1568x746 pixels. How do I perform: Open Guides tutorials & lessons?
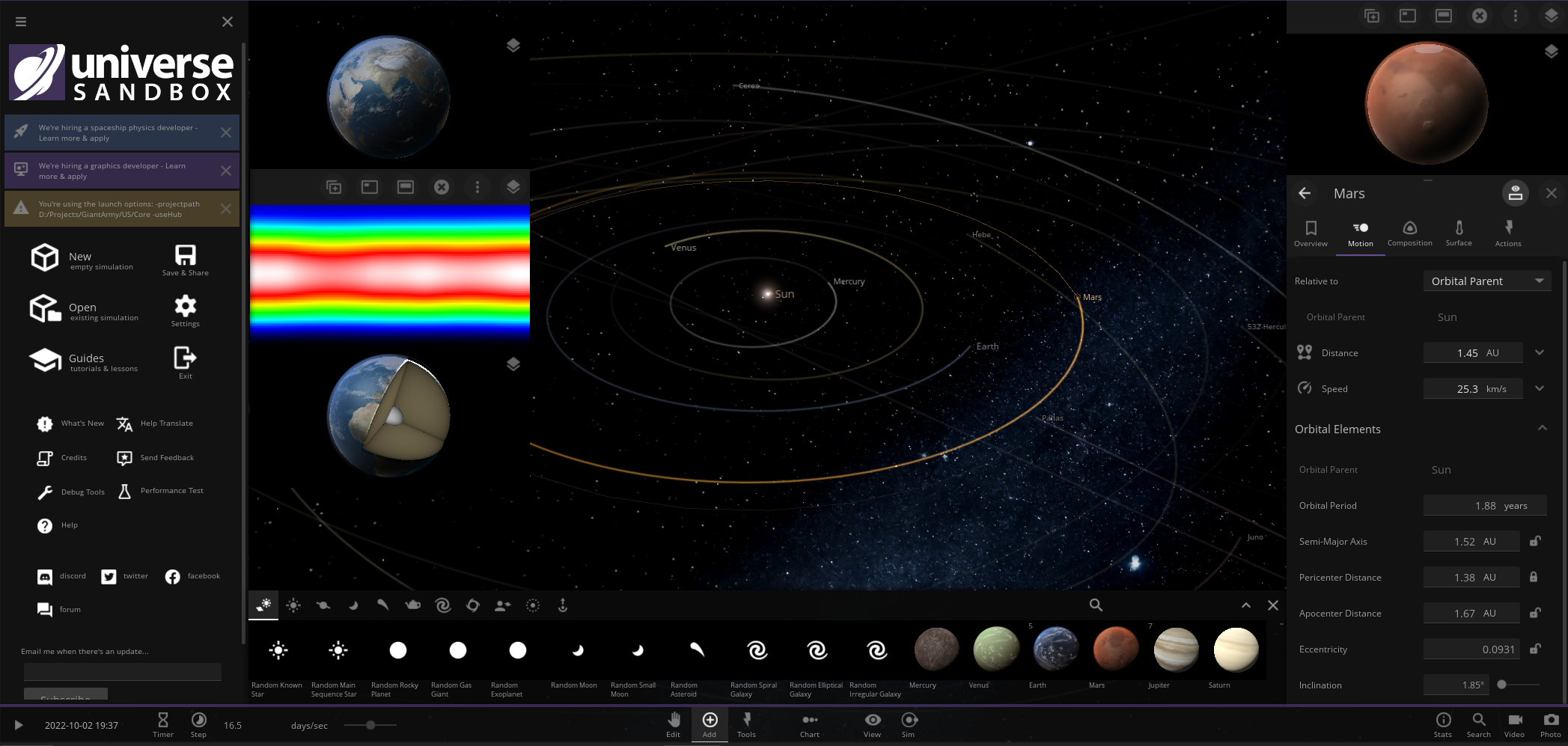(x=84, y=361)
